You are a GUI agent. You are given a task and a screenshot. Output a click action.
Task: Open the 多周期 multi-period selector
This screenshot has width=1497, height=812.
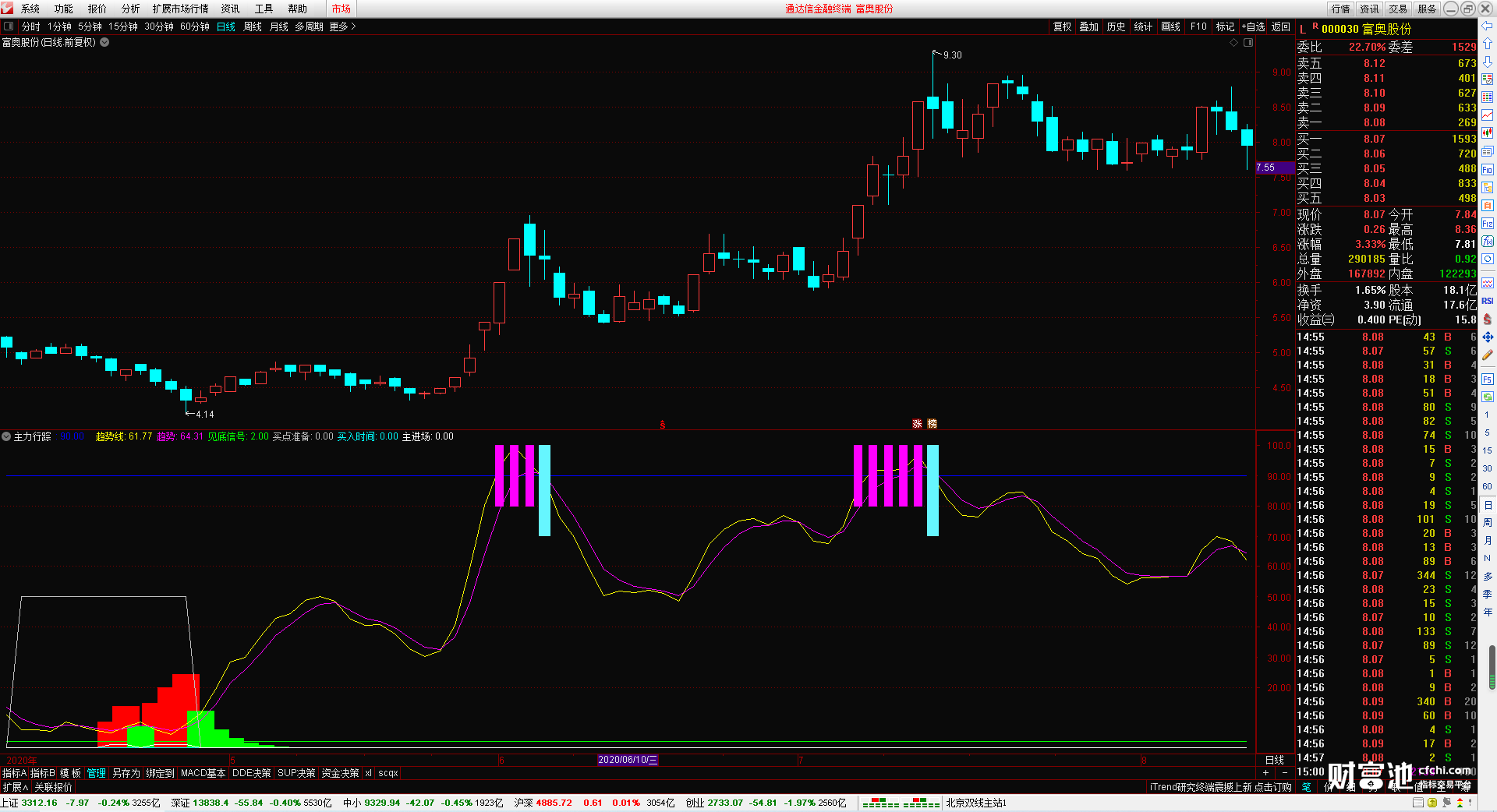309,26
